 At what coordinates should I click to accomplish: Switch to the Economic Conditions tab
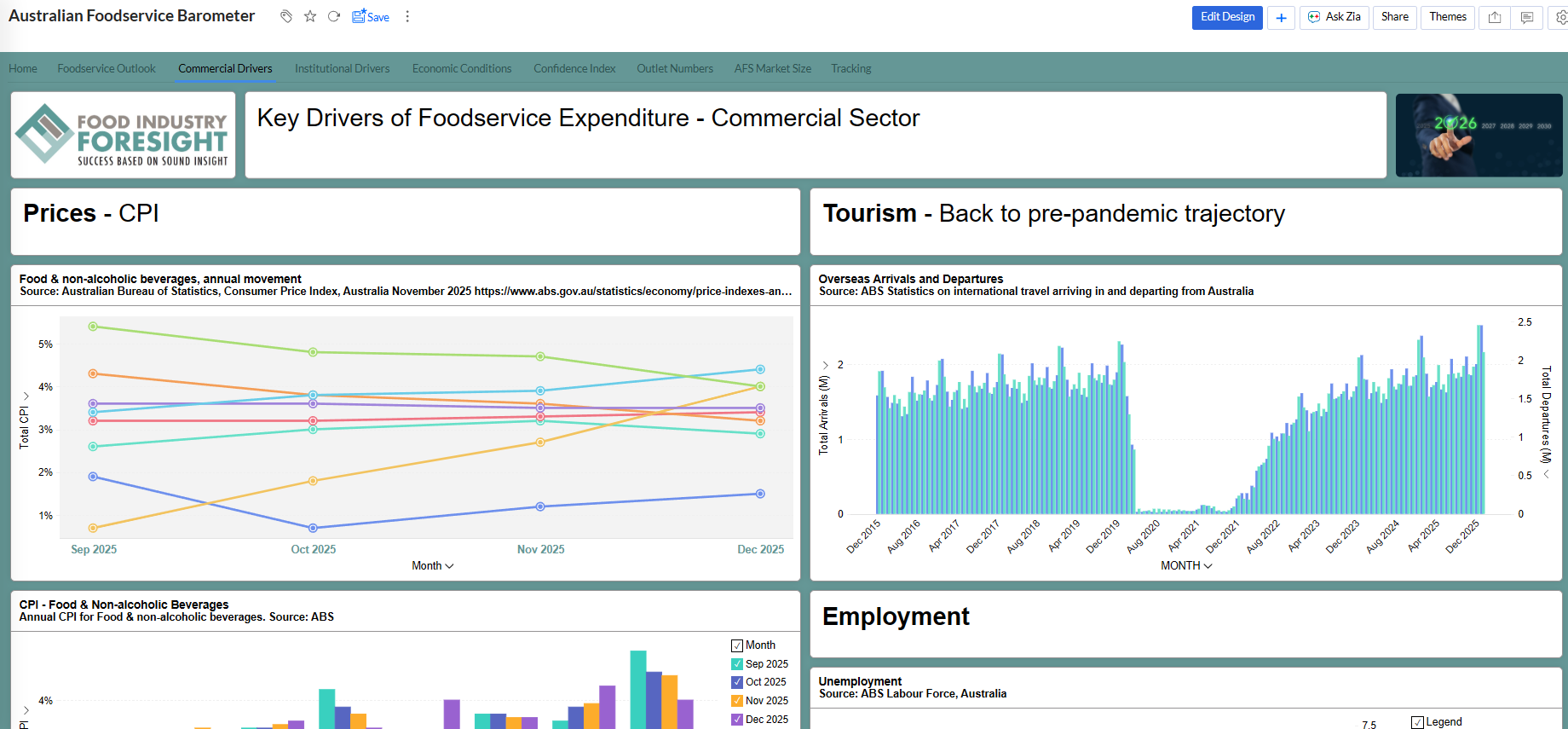tap(461, 68)
